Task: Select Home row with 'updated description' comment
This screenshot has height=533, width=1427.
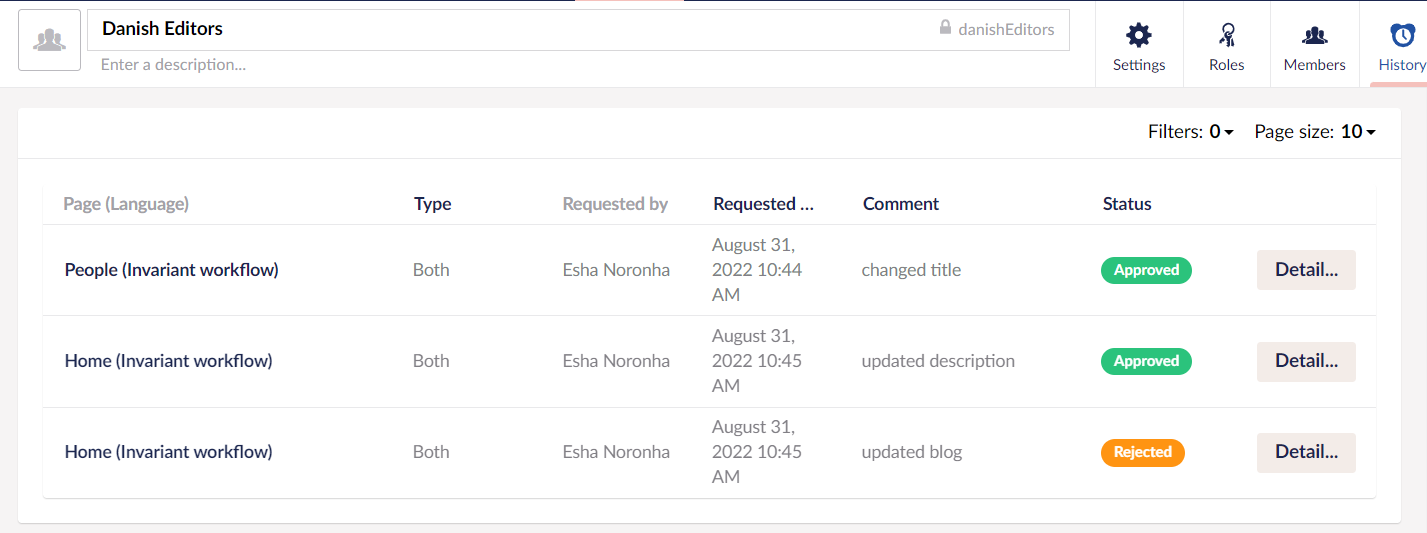Action: click(168, 361)
